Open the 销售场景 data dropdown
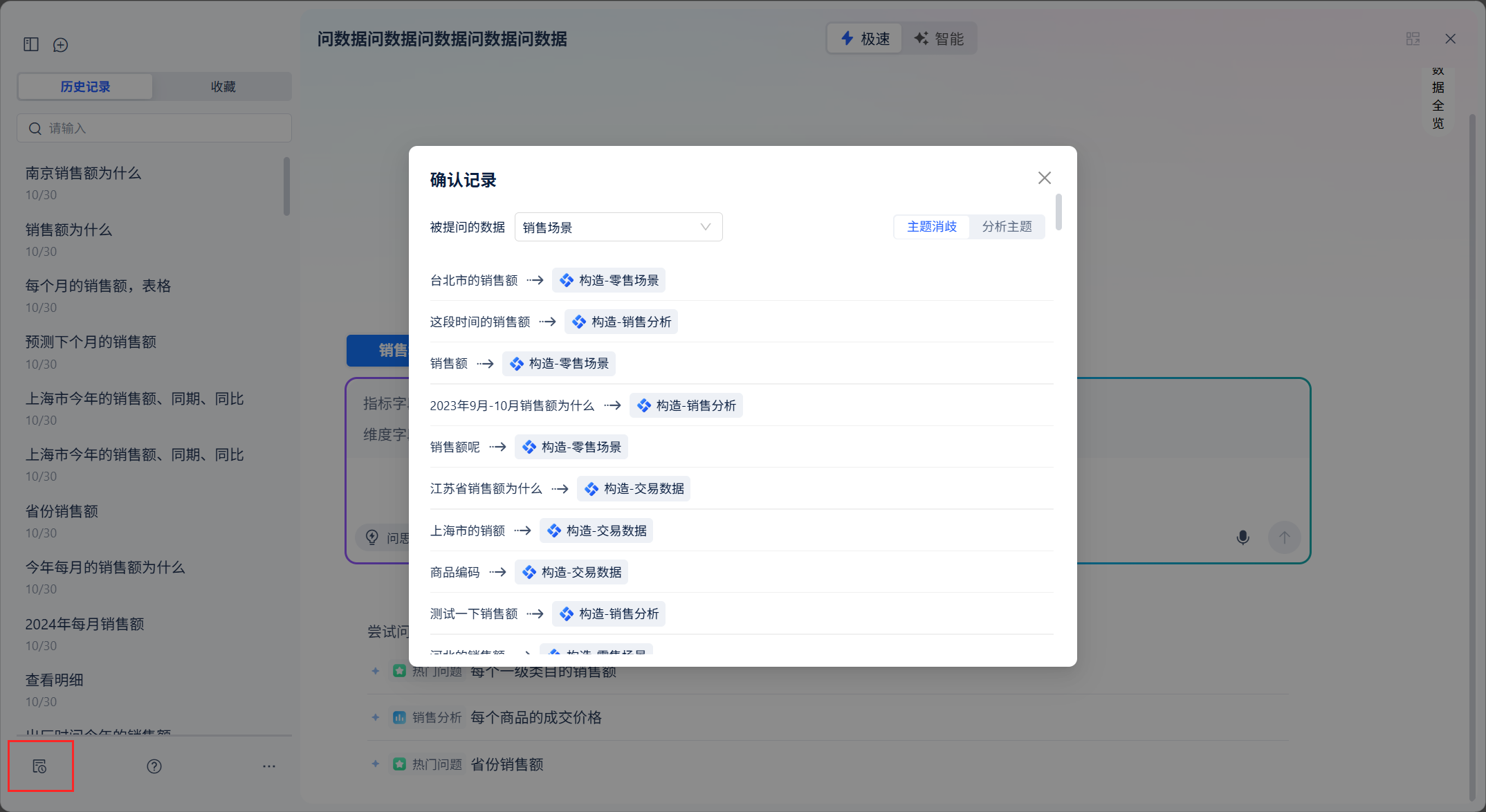Screen dimensions: 1486x812 (618, 227)
